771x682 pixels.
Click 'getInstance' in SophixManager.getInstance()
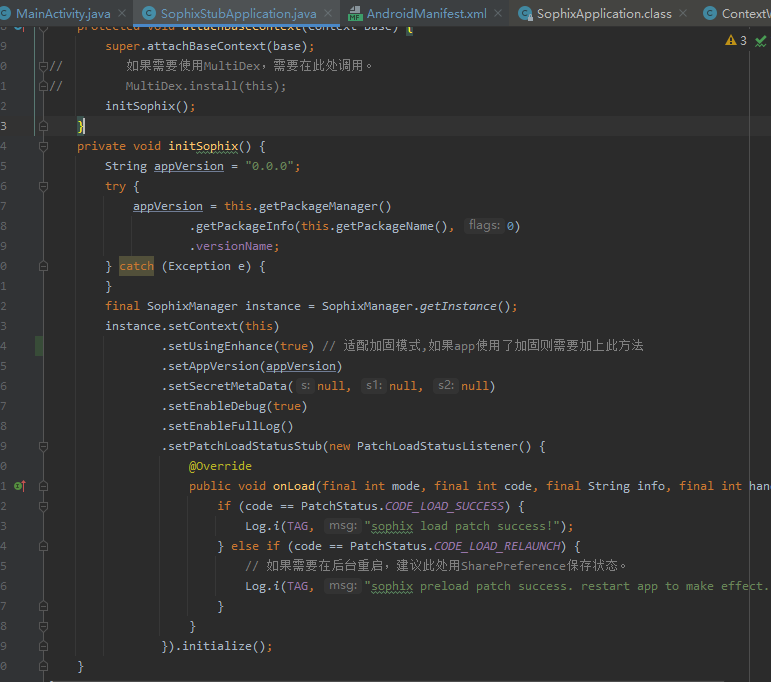click(458, 306)
